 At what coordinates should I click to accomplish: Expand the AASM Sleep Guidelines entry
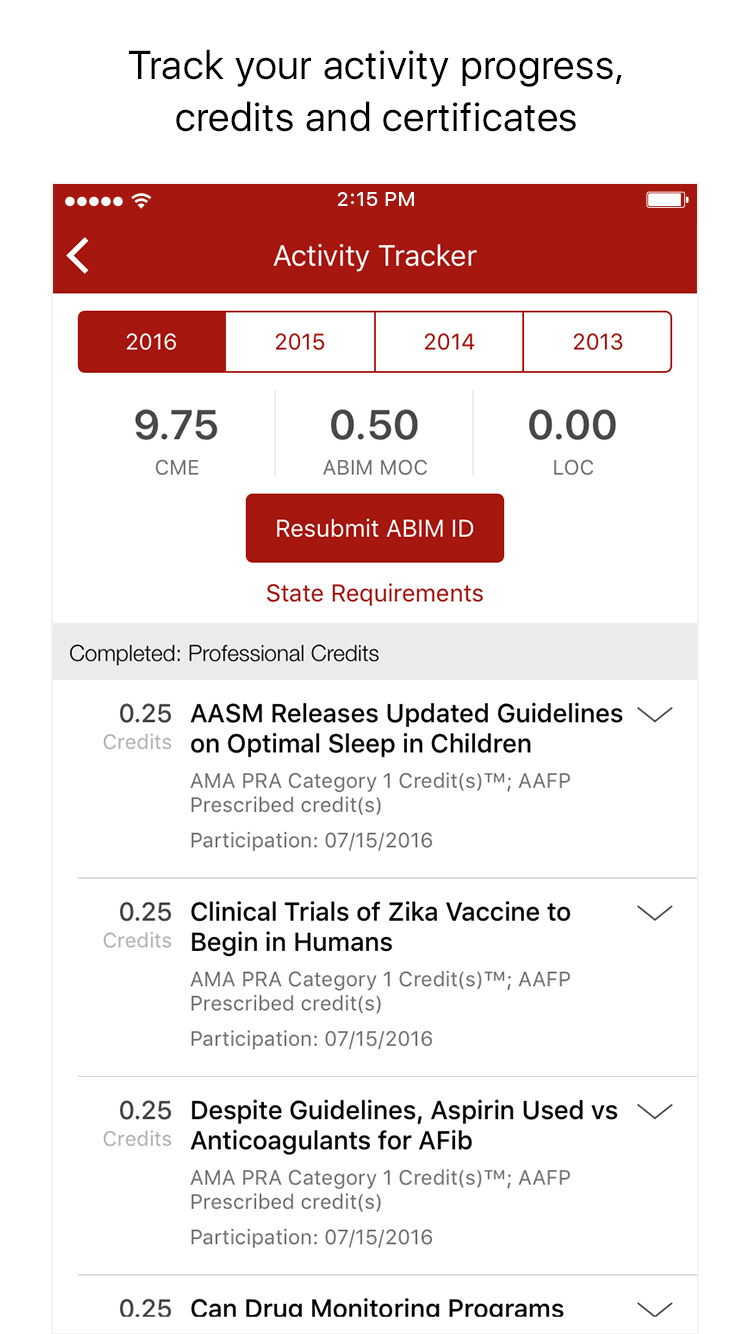[655, 714]
